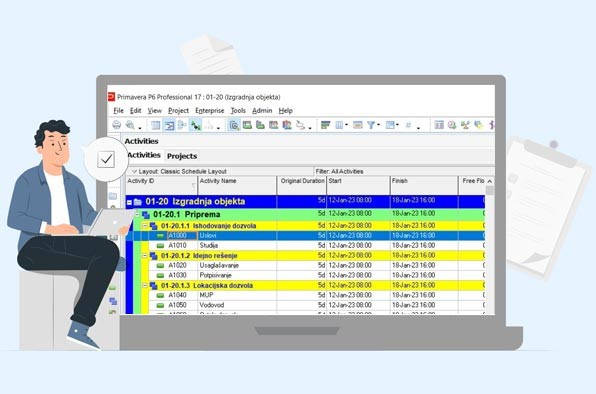Click the Free Float column header

472,185
